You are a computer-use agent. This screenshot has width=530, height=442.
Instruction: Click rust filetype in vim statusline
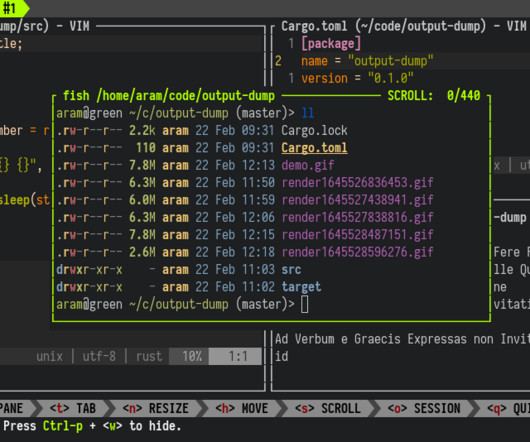pyautogui.click(x=149, y=357)
